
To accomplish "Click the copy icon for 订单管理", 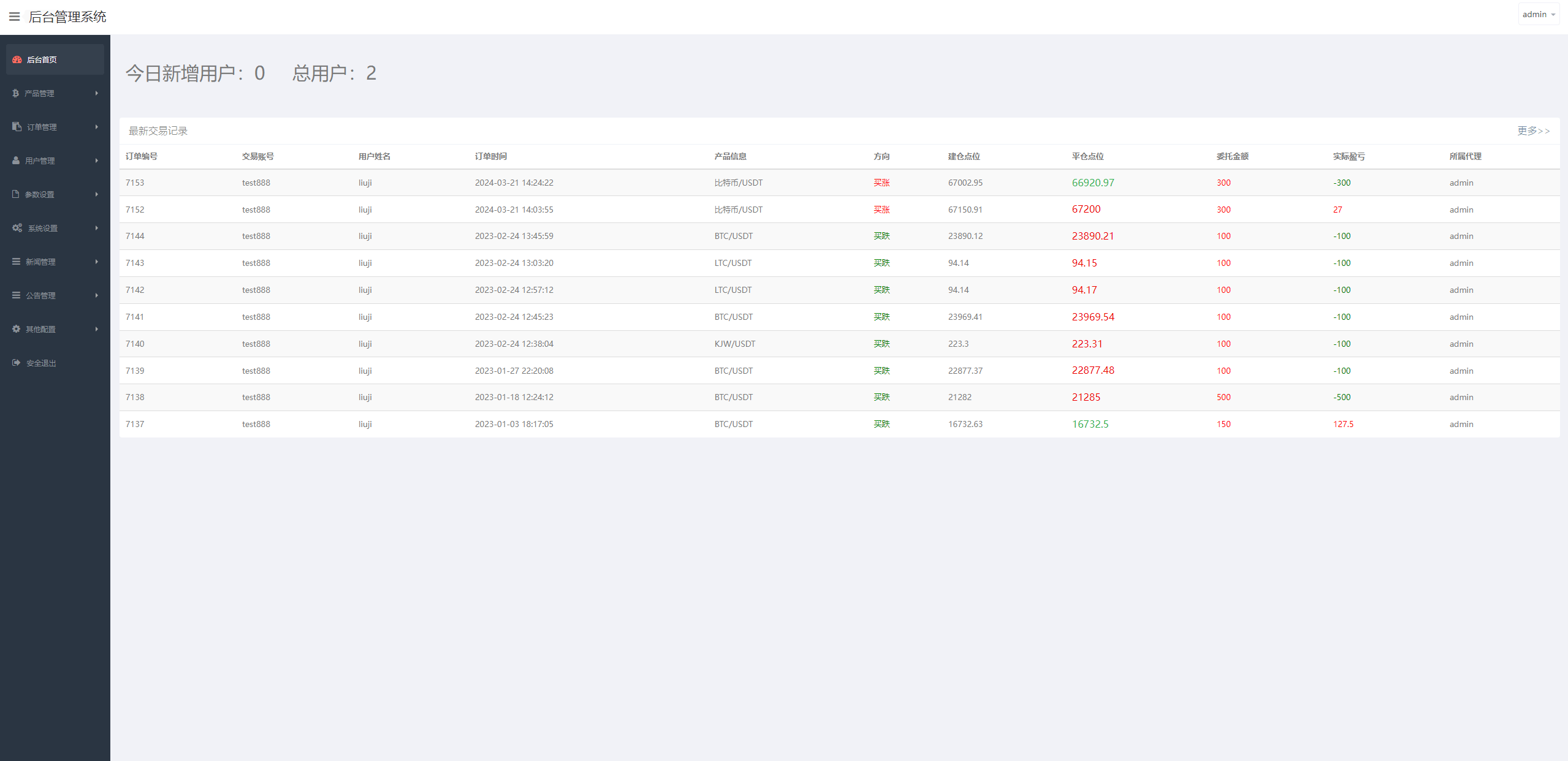I will [x=17, y=127].
